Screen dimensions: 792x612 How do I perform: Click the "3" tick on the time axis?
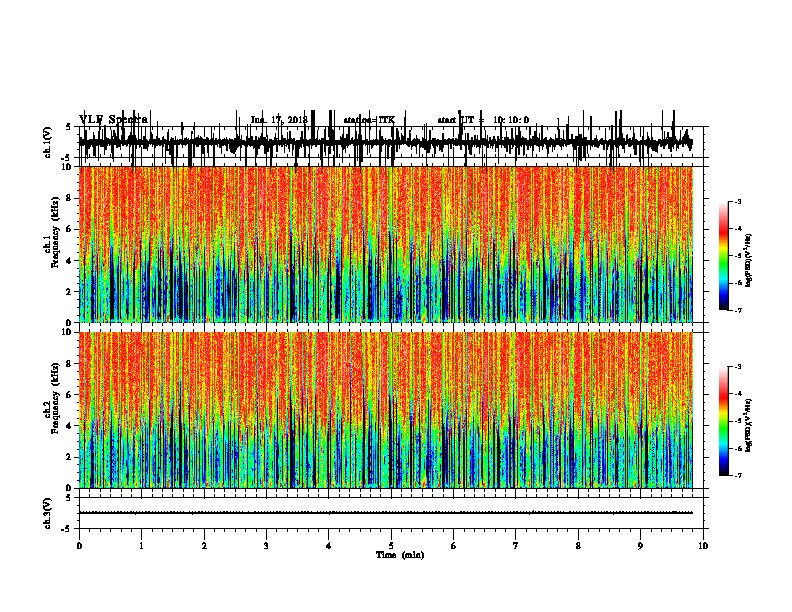pos(266,546)
